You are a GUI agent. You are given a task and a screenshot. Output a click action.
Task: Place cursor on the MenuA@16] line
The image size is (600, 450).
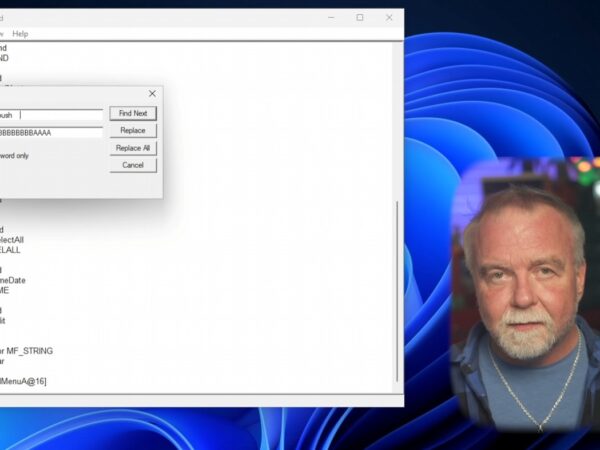coord(23,381)
